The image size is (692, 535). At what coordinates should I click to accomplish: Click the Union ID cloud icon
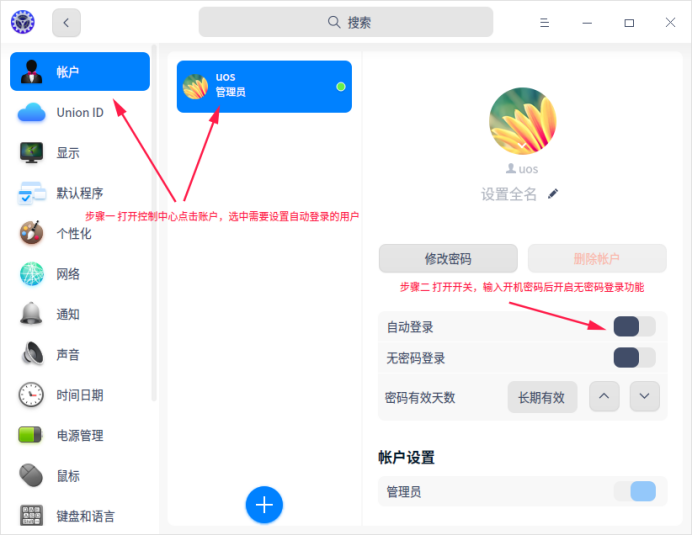coord(31,112)
